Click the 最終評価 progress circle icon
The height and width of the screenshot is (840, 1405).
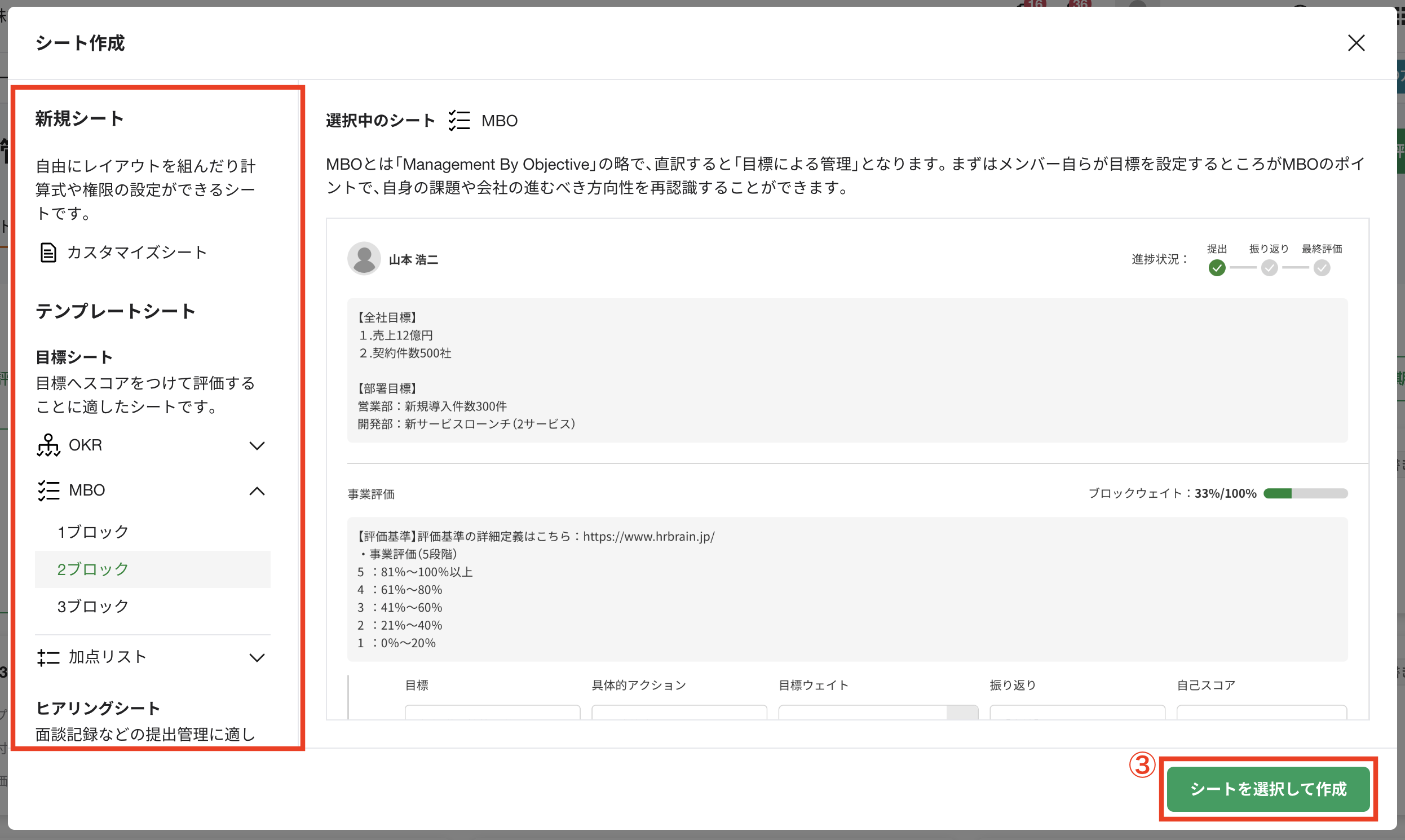pos(1322,268)
